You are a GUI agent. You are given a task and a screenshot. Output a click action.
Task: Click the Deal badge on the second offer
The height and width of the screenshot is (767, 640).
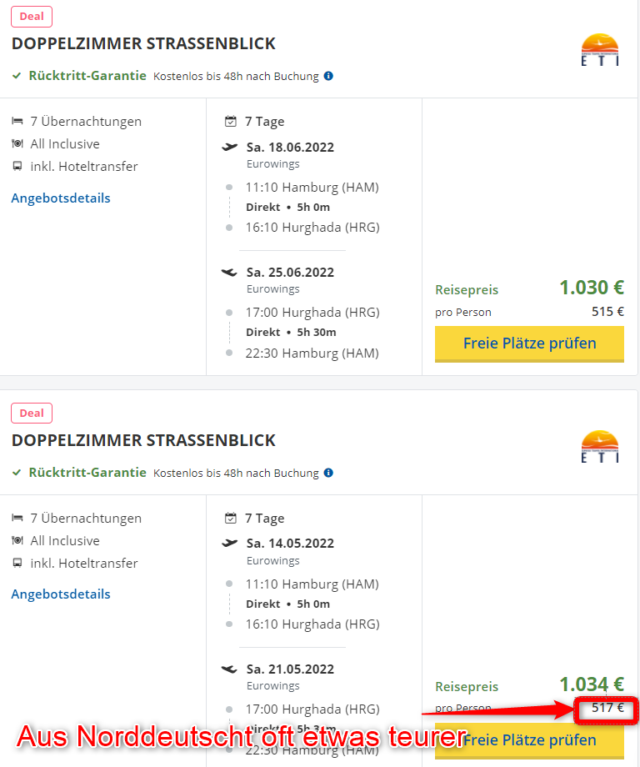32,413
